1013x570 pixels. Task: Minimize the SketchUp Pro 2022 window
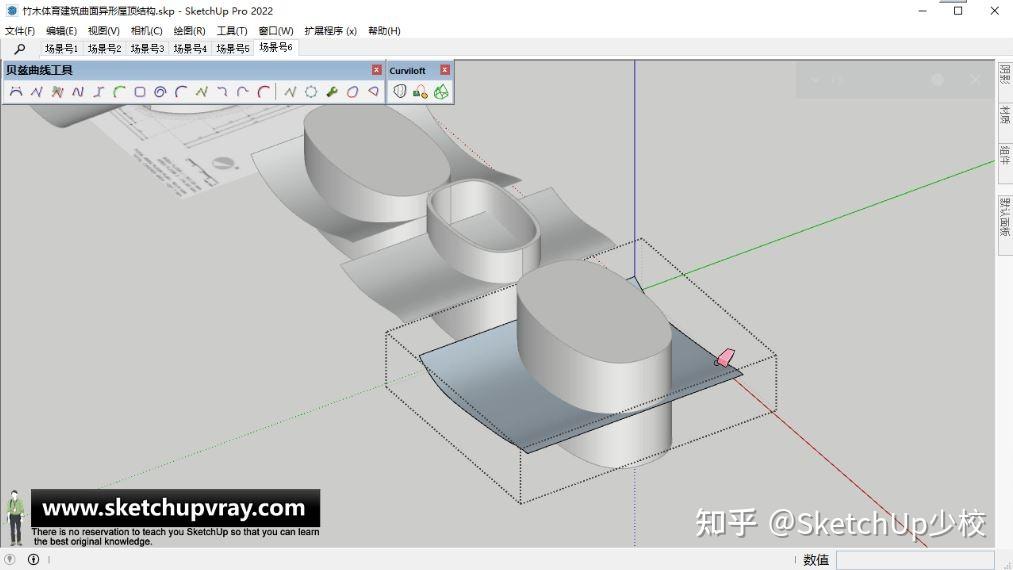(x=923, y=11)
